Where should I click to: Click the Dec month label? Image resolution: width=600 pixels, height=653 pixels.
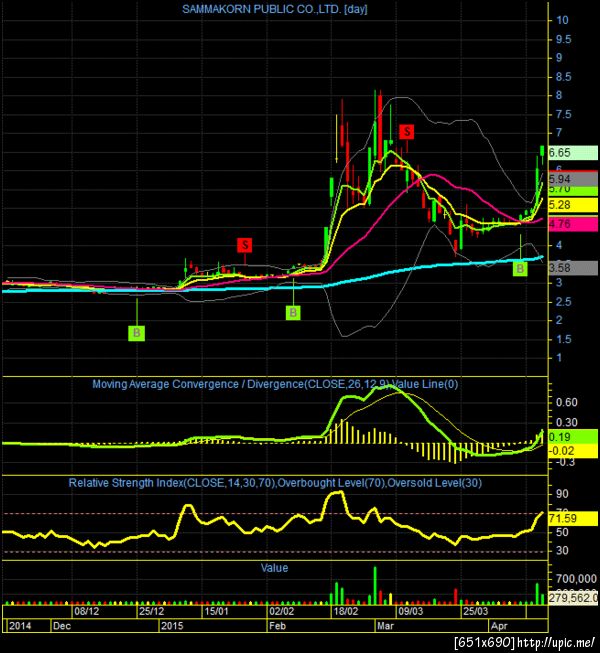point(62,626)
